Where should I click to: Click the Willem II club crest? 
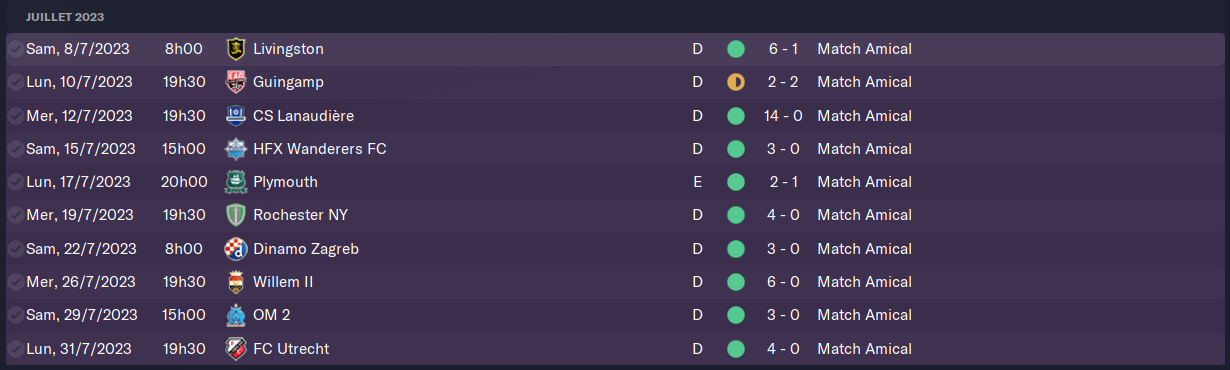point(236,282)
